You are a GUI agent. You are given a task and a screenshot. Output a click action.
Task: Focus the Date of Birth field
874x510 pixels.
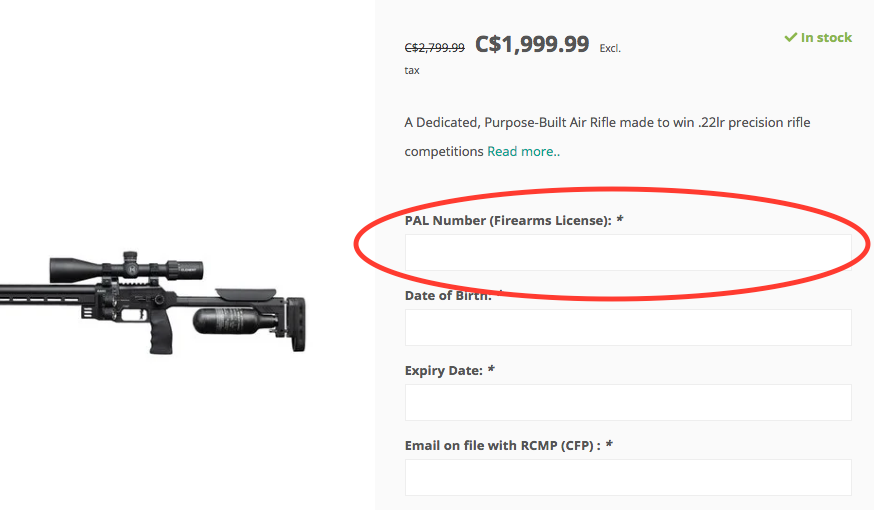point(628,327)
